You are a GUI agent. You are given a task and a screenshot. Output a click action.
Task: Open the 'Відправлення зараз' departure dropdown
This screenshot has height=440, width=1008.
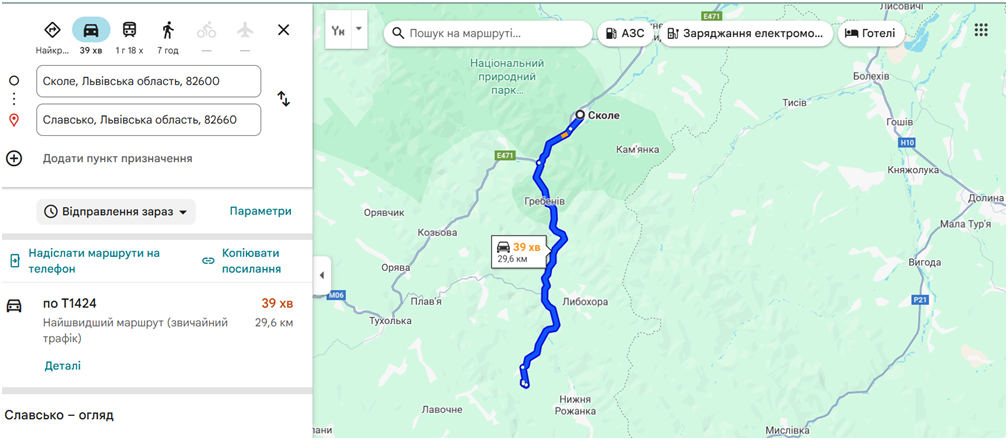pos(116,212)
